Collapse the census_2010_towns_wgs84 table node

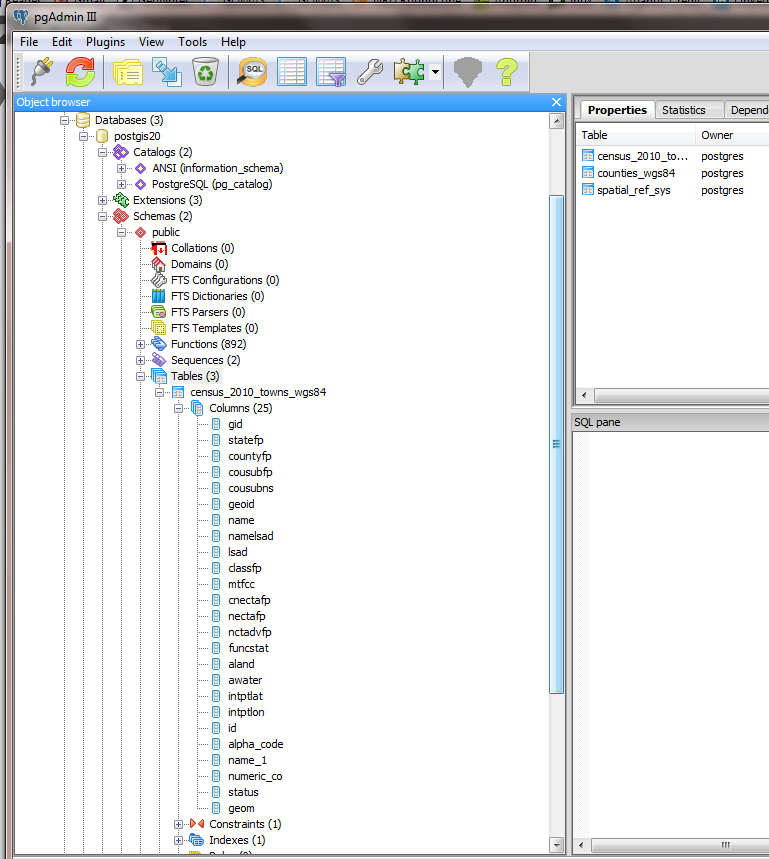159,392
